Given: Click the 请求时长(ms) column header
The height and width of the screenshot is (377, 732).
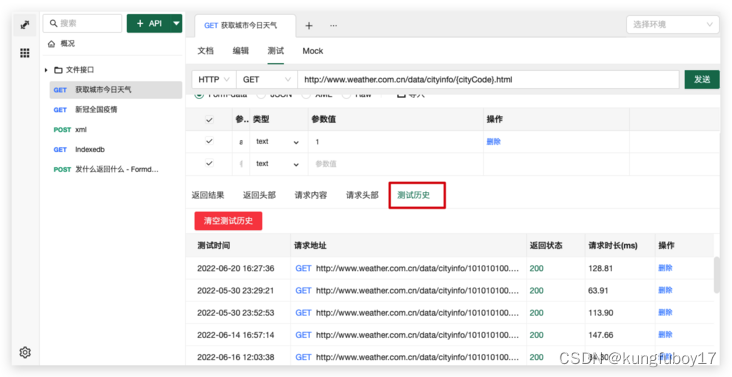Looking at the screenshot, I should coord(612,245).
